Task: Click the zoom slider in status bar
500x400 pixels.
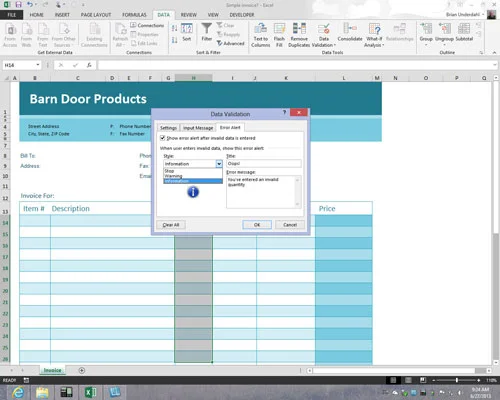Action: click(456, 380)
